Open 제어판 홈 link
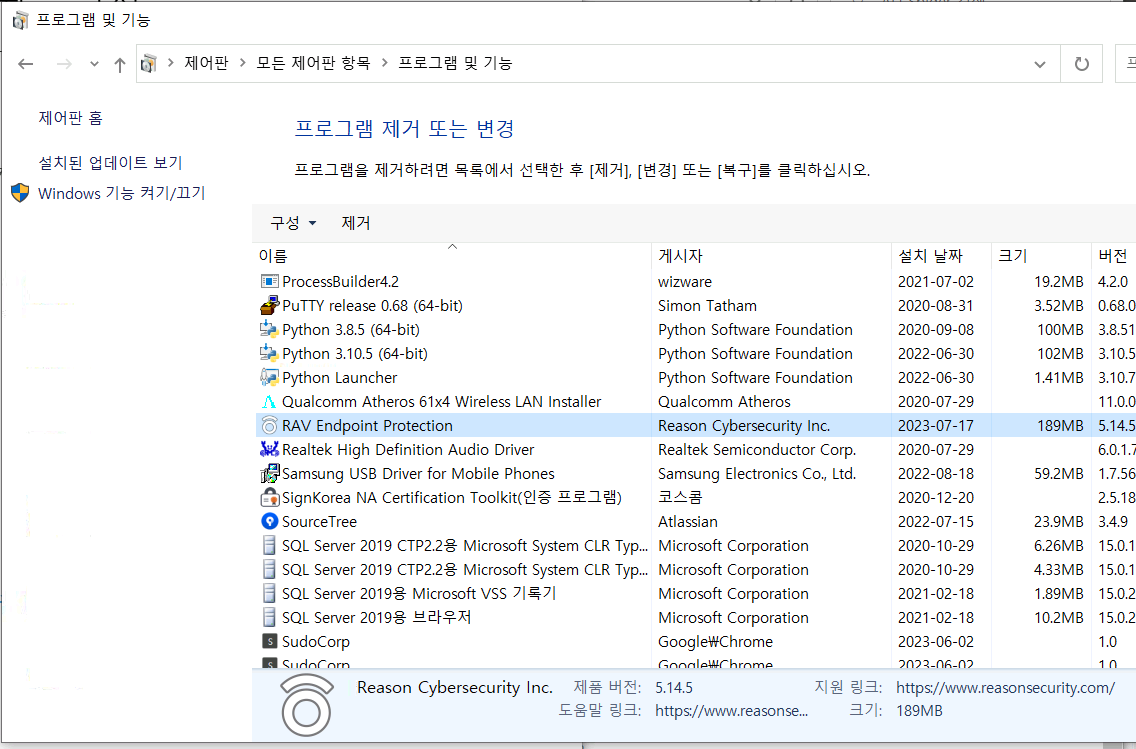1136x749 pixels. point(71,117)
